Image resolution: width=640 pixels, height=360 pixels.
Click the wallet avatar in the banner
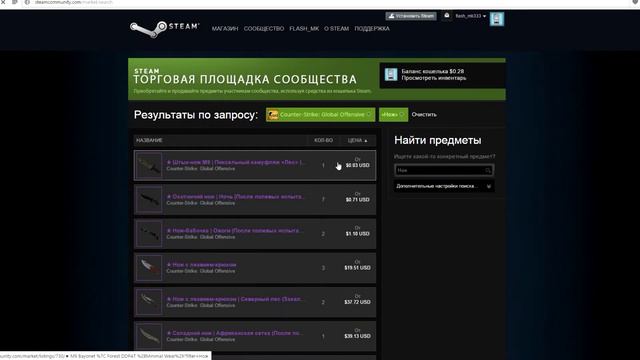391,74
